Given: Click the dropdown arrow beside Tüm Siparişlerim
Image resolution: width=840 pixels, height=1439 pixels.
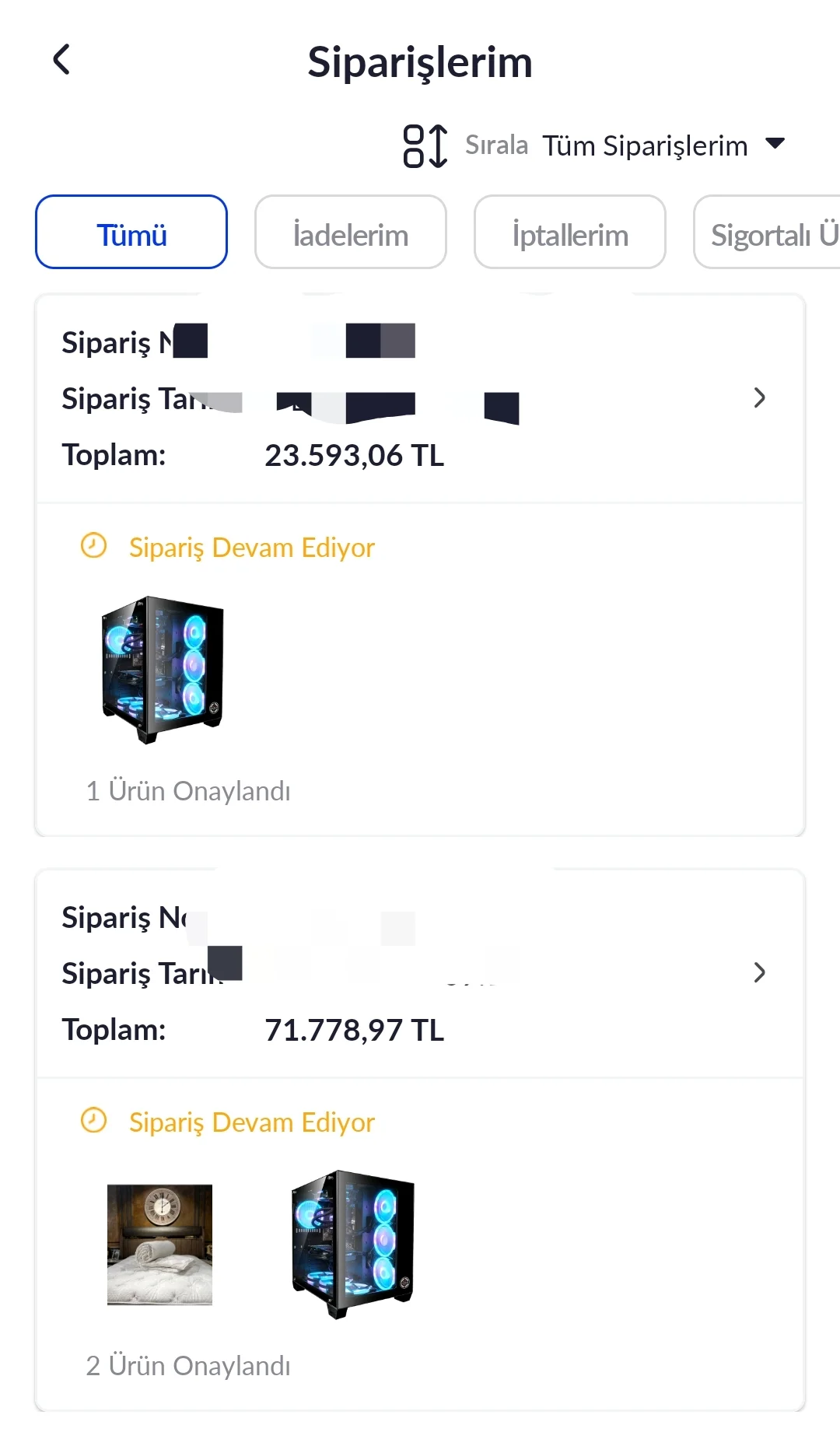Looking at the screenshot, I should (775, 143).
